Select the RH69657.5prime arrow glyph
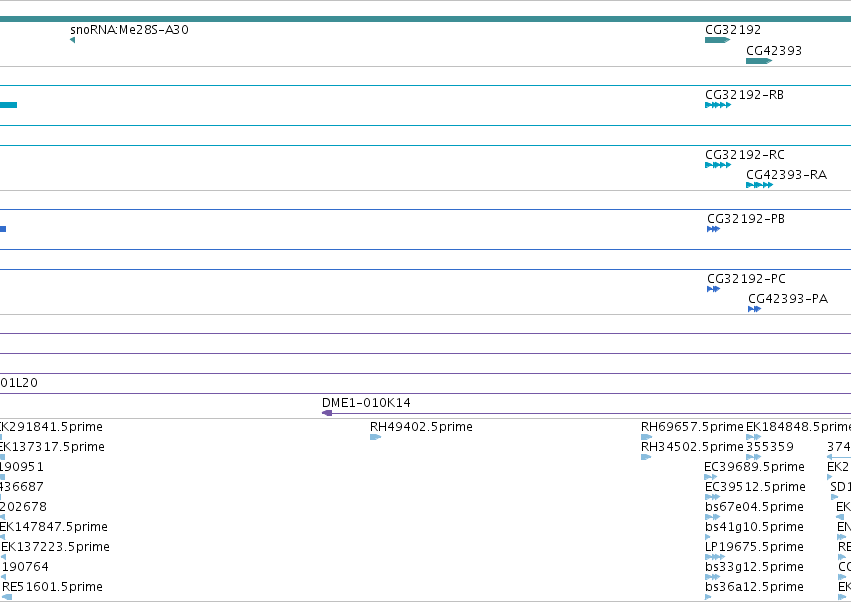This screenshot has height=602, width=851. click(646, 437)
